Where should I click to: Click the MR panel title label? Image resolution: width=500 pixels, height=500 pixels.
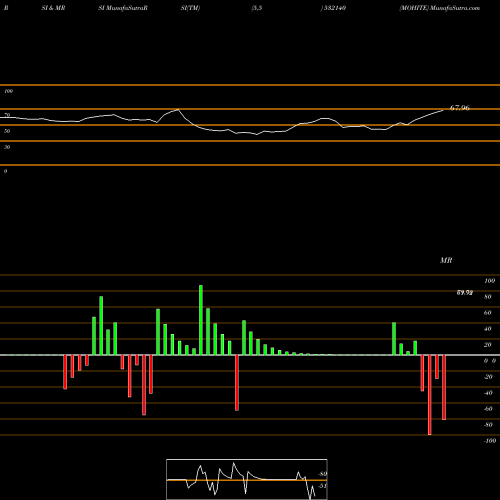coord(446,260)
